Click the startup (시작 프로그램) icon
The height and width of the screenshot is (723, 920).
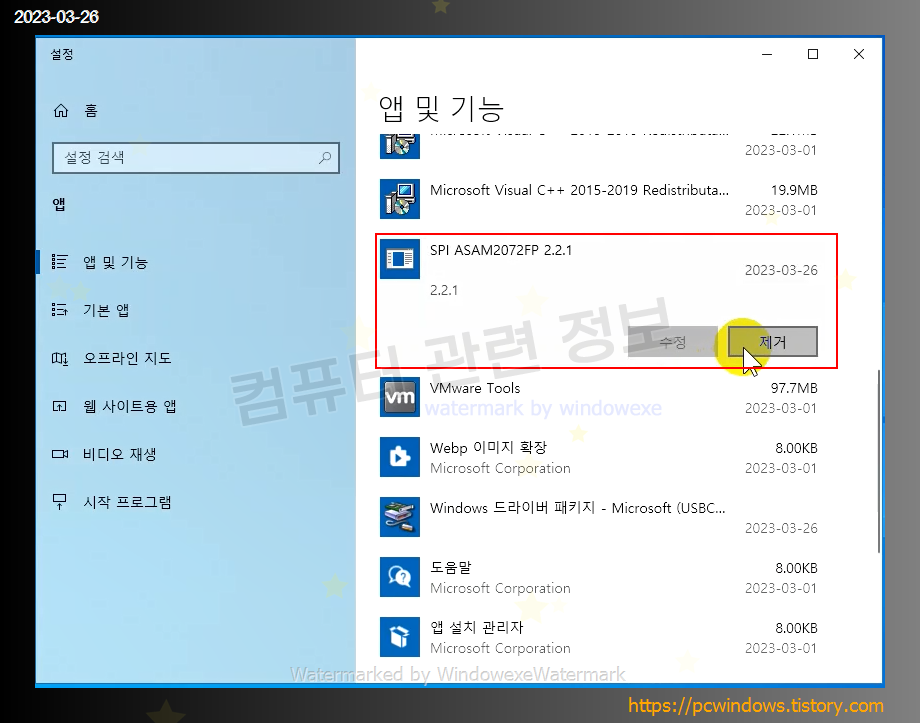[x=59, y=502]
